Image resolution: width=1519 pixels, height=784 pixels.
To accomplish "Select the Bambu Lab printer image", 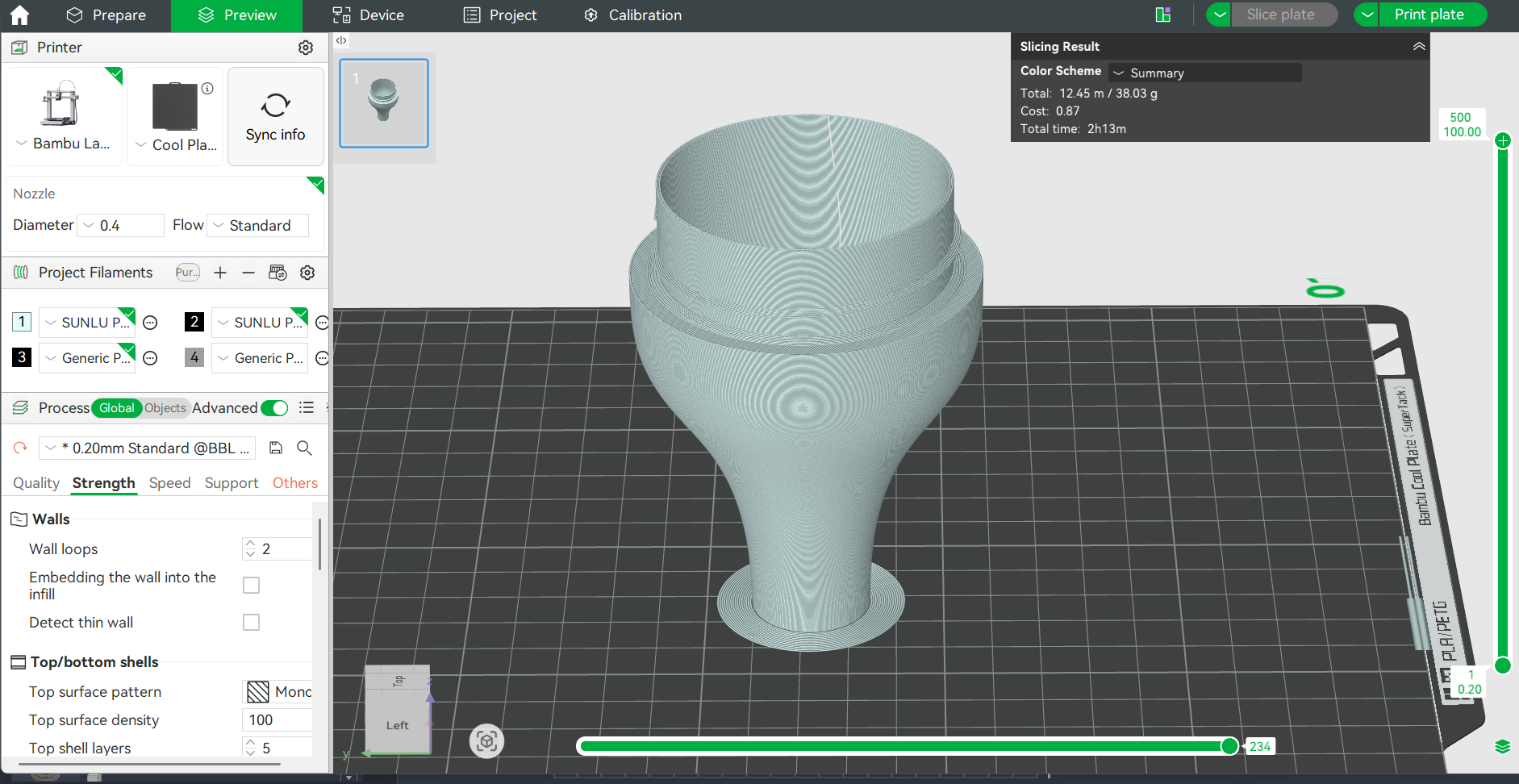I will coord(61,103).
